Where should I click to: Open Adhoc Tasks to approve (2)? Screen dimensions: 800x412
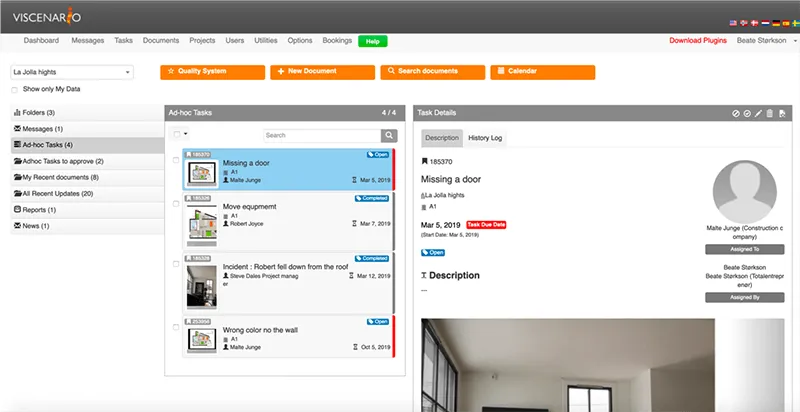(87, 161)
